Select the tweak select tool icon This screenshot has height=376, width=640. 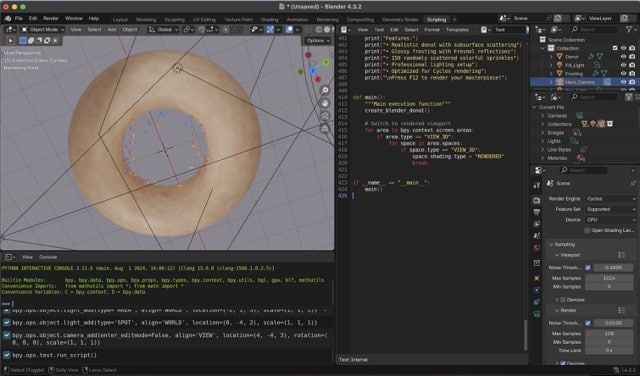11,40
